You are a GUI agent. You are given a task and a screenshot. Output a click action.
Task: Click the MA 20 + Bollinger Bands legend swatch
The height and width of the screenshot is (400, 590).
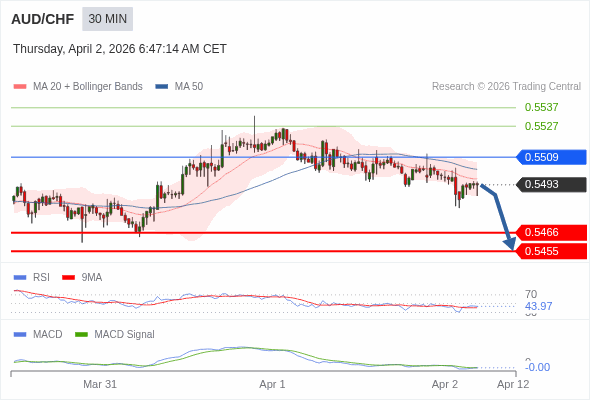pyautogui.click(x=20, y=87)
